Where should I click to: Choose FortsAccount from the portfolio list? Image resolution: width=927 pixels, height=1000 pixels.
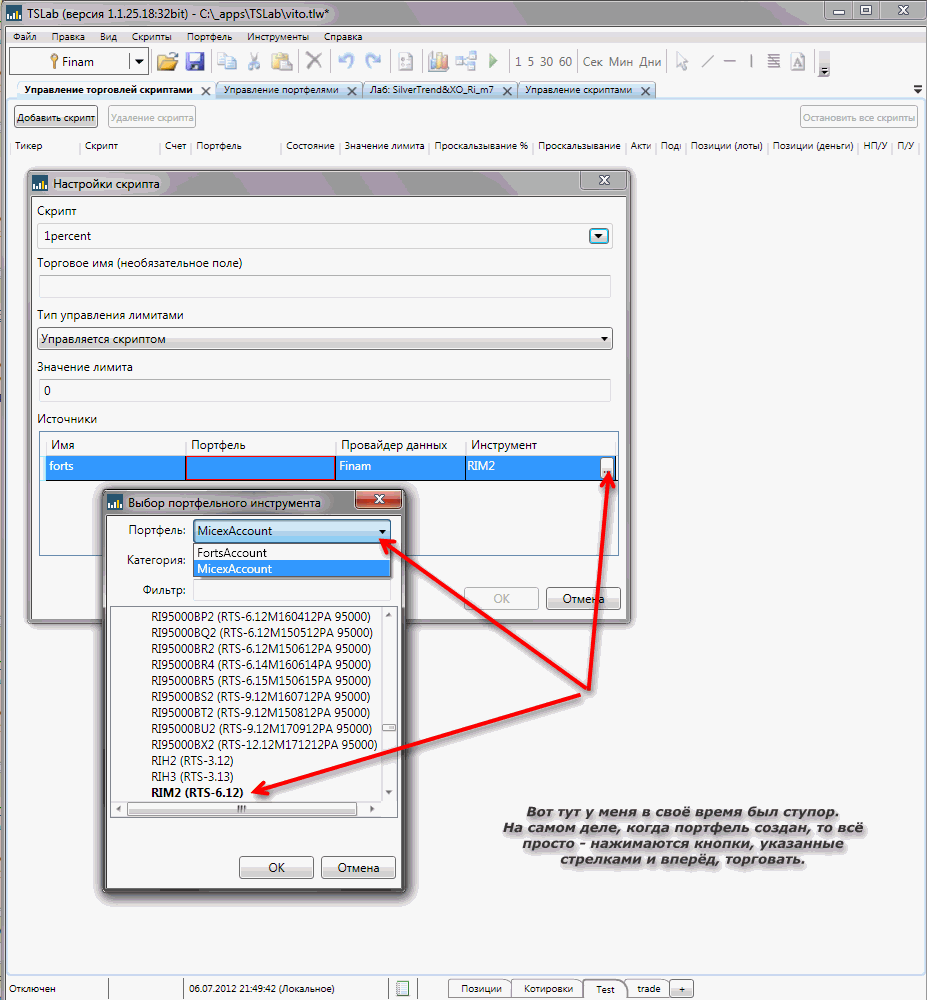[x=232, y=553]
